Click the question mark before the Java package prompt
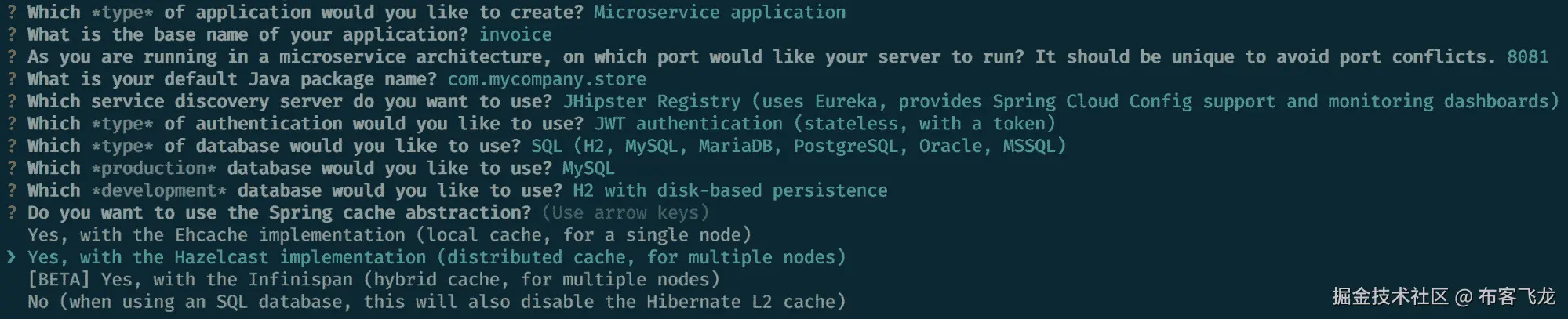This screenshot has width=1568, height=319. click(x=12, y=80)
